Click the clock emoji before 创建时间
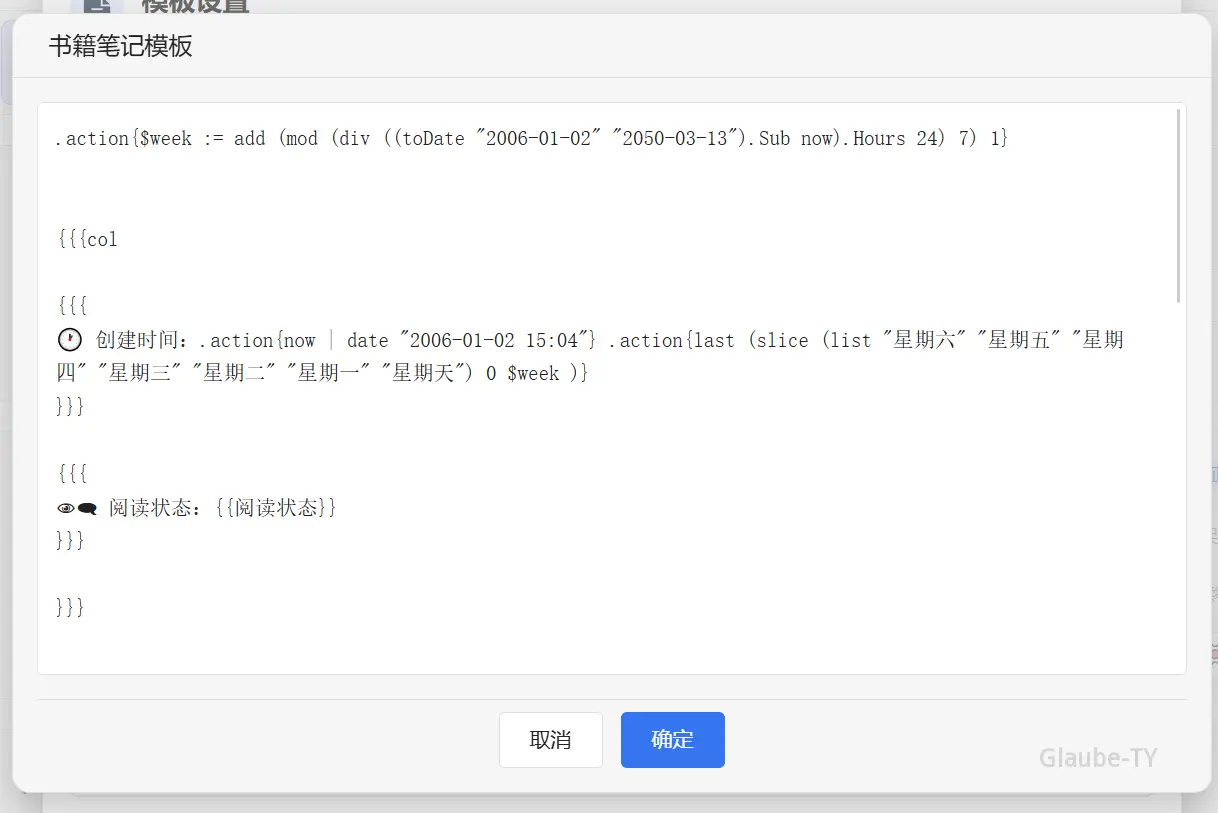The width and height of the screenshot is (1218, 813). (70, 341)
